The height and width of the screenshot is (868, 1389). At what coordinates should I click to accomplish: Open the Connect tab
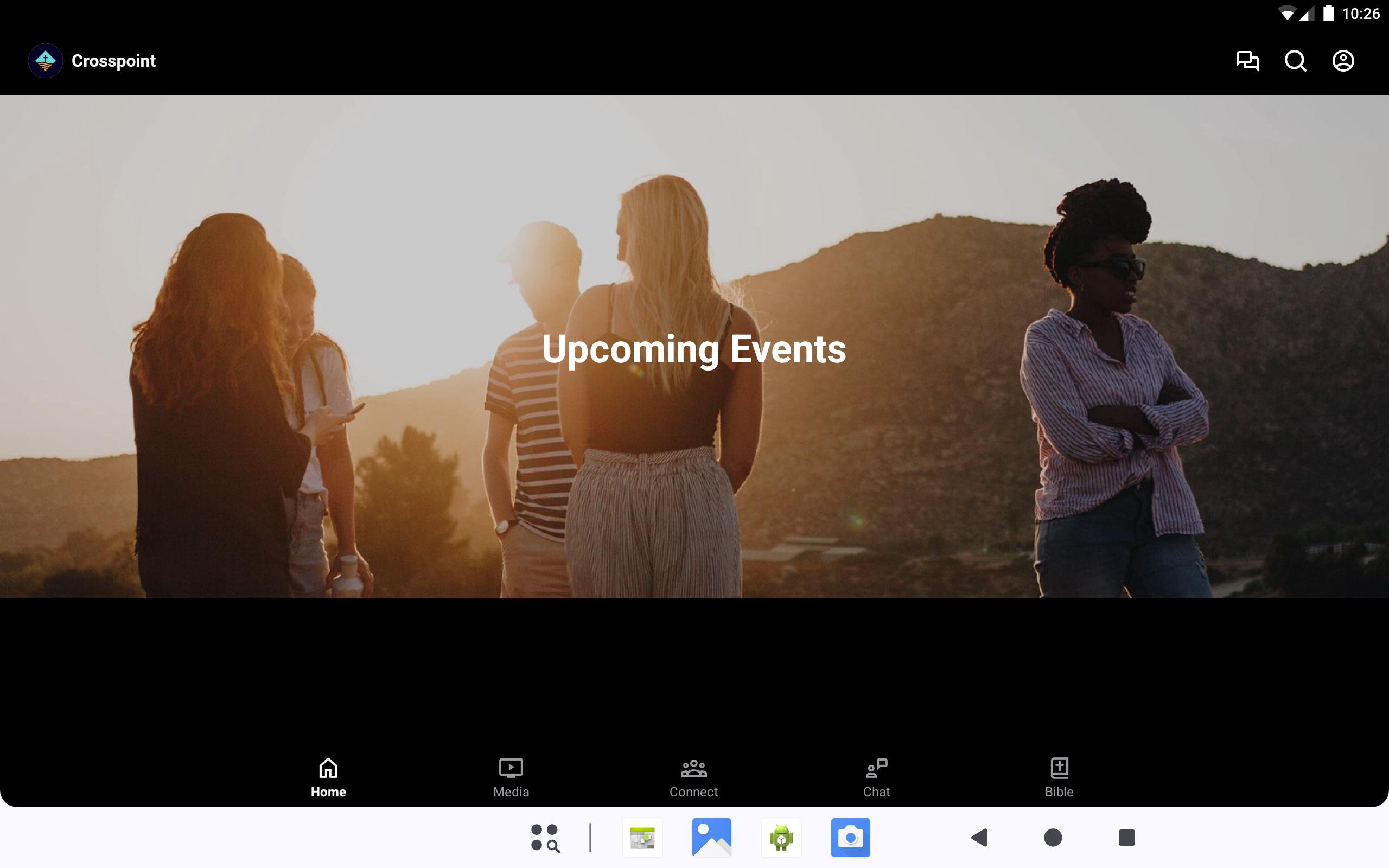693,777
